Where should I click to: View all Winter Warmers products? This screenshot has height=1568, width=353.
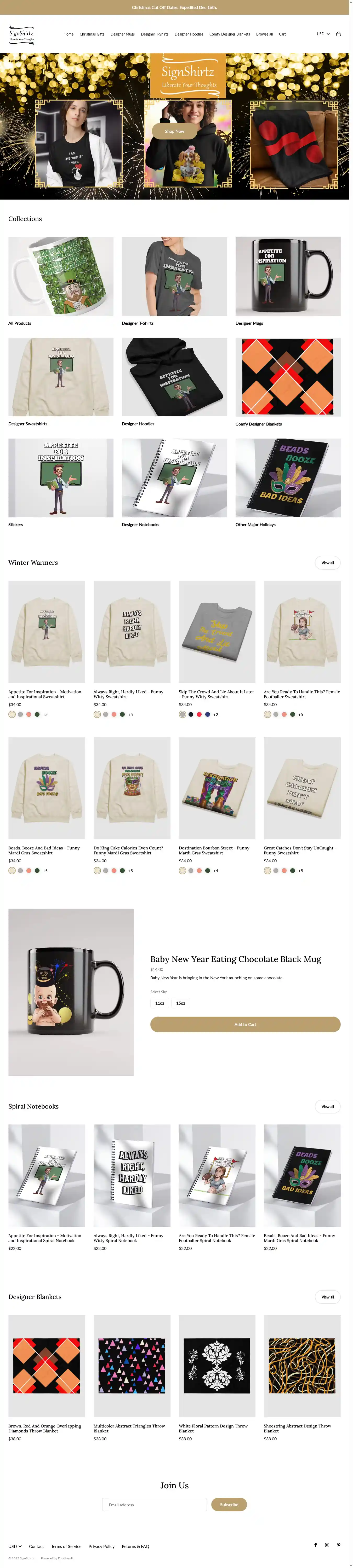click(x=327, y=562)
